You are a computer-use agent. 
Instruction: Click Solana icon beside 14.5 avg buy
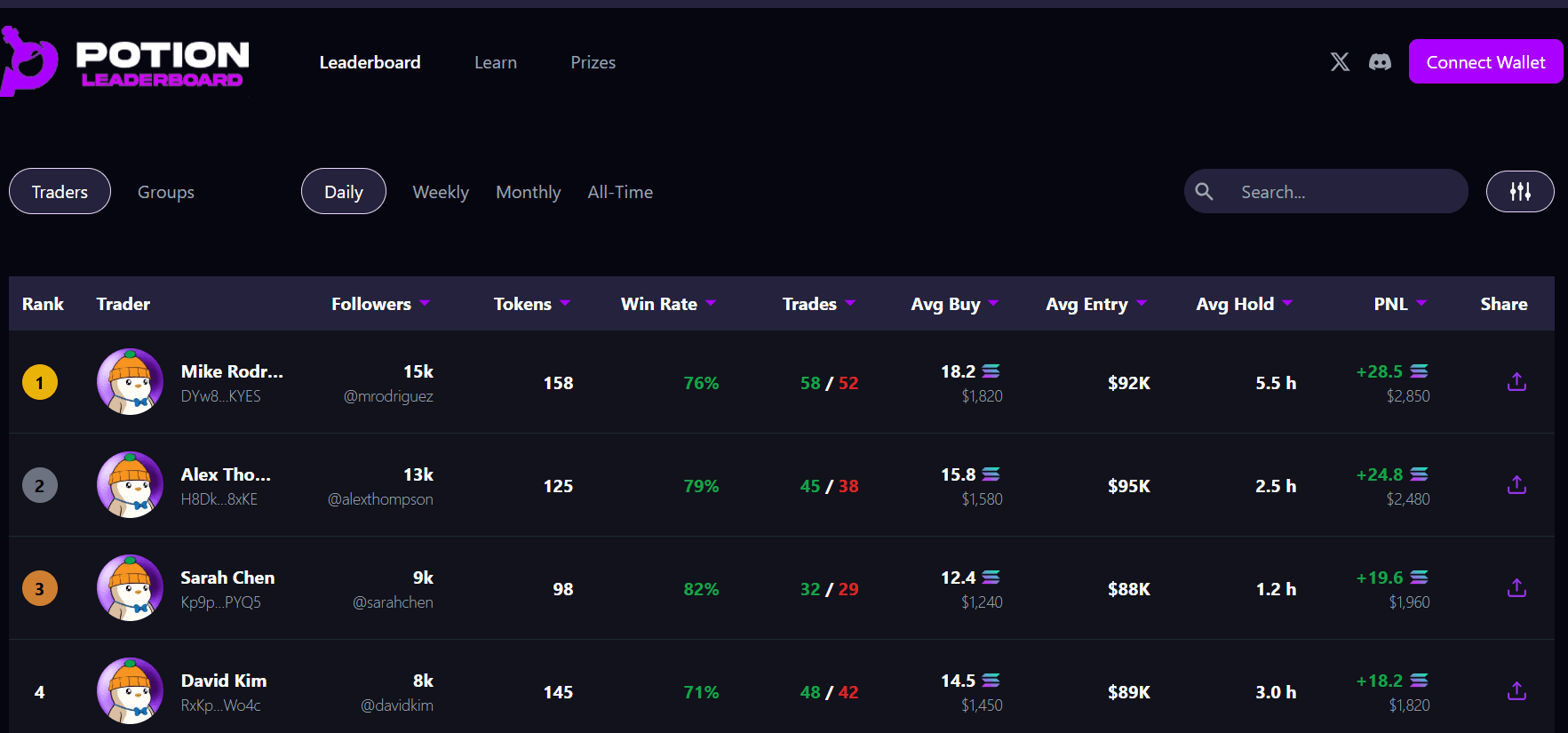991,681
